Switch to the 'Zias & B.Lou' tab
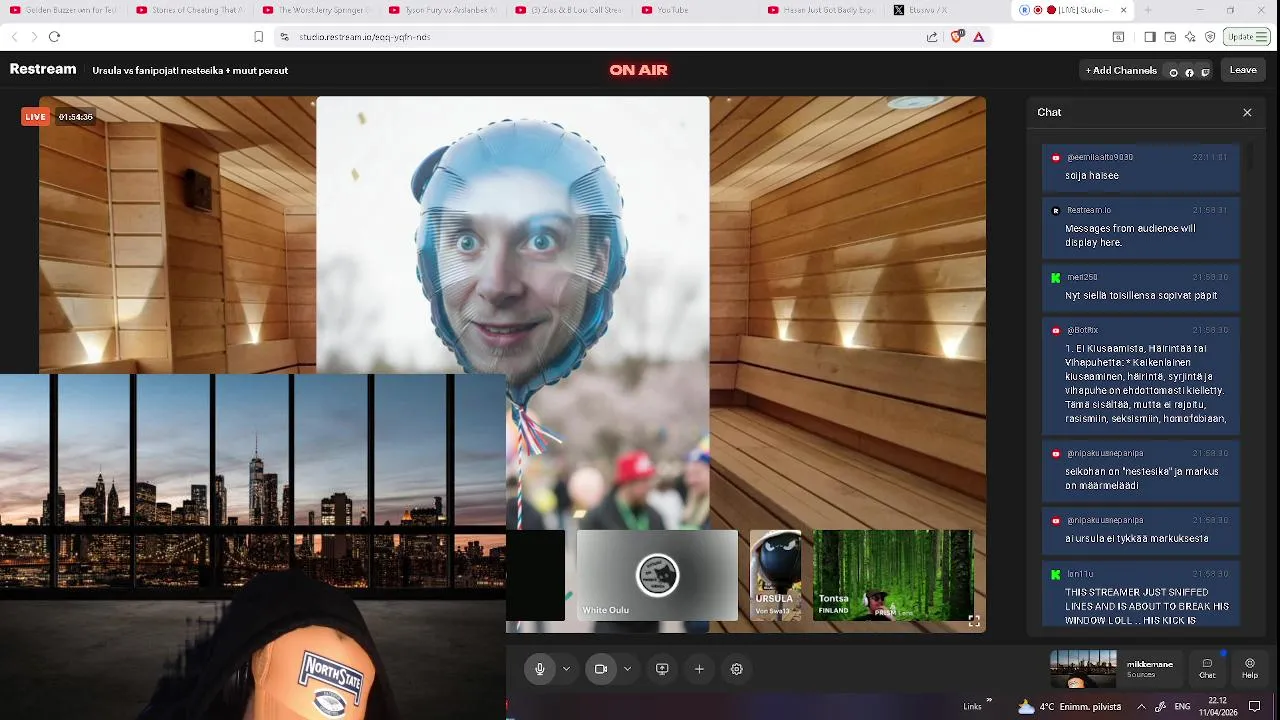 click(x=568, y=10)
